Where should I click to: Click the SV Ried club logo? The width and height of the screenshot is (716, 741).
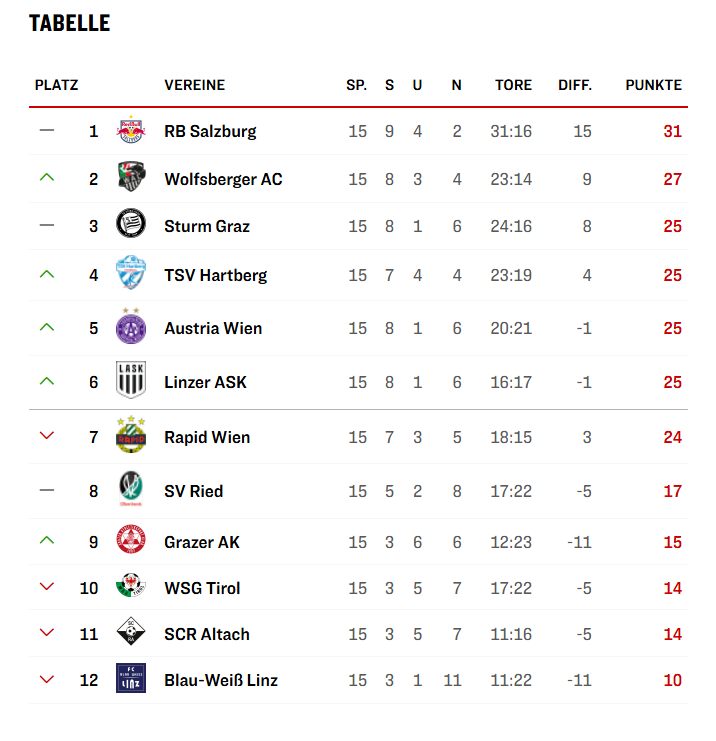(129, 490)
